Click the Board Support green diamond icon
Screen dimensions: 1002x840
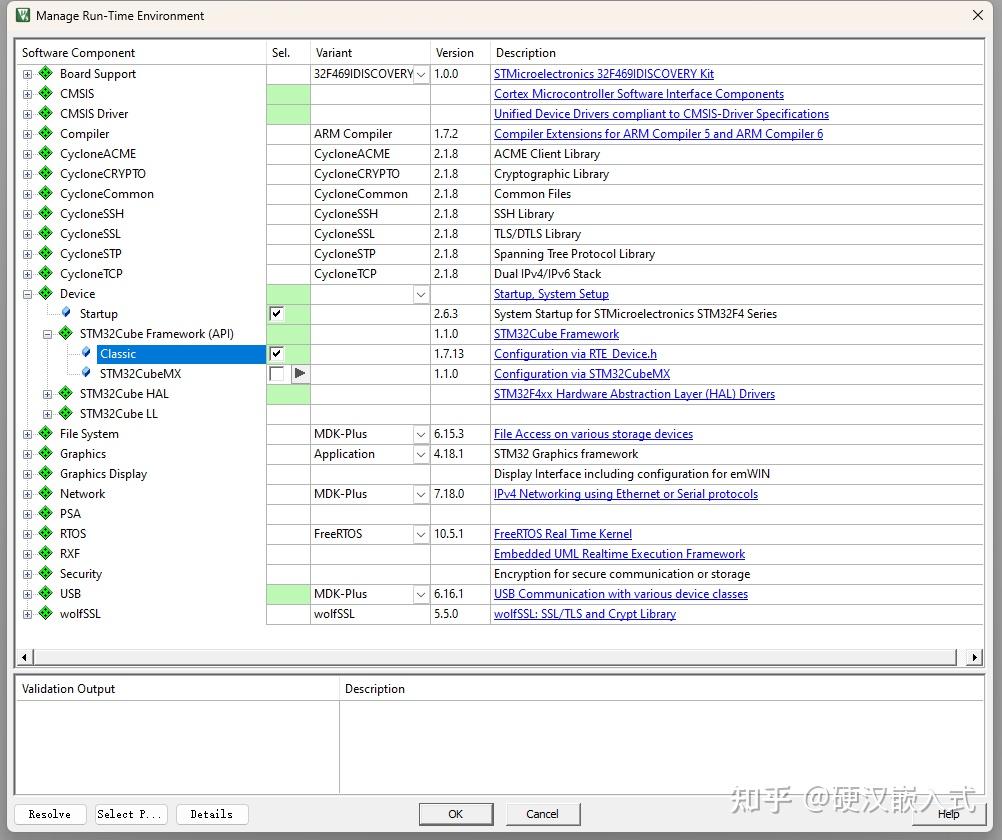[x=45, y=73]
